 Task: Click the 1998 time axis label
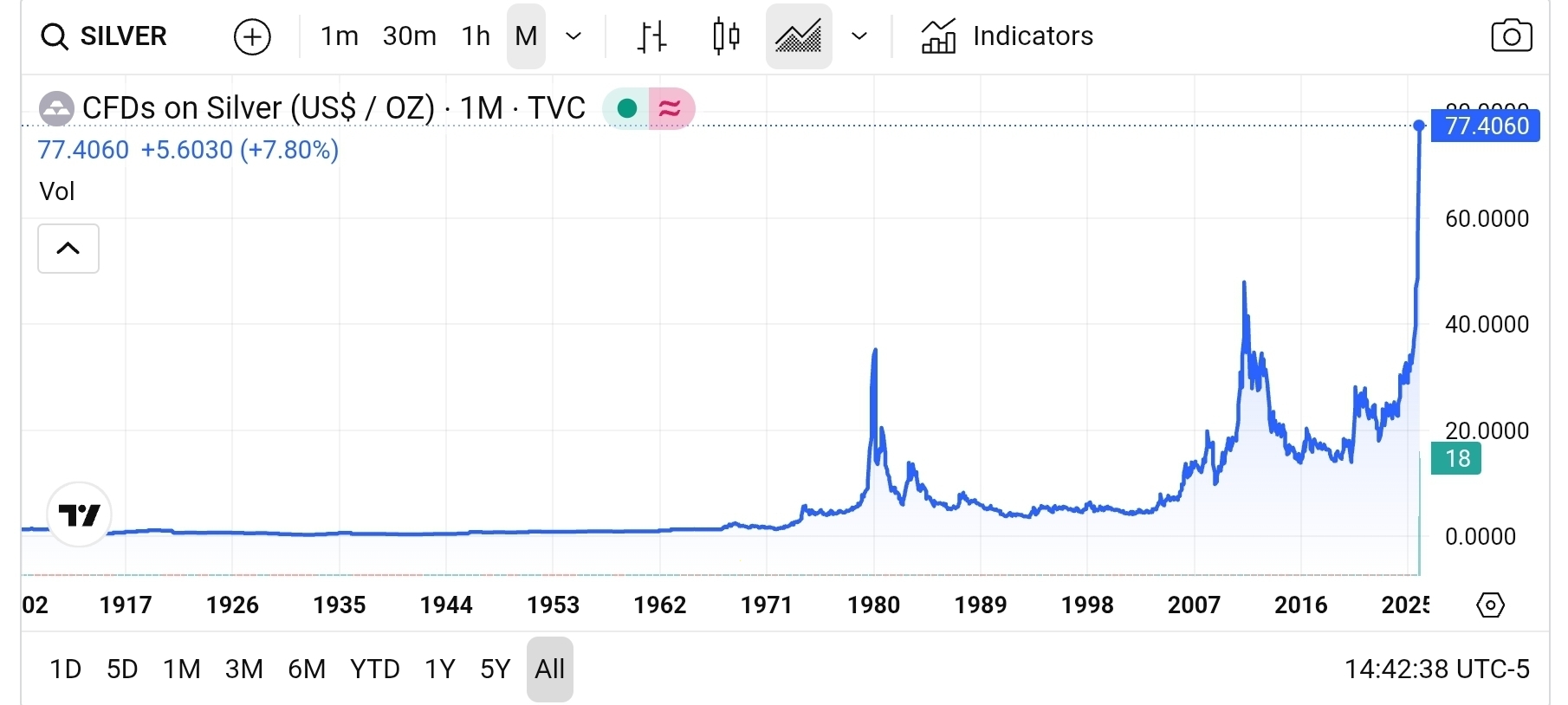click(x=1088, y=605)
